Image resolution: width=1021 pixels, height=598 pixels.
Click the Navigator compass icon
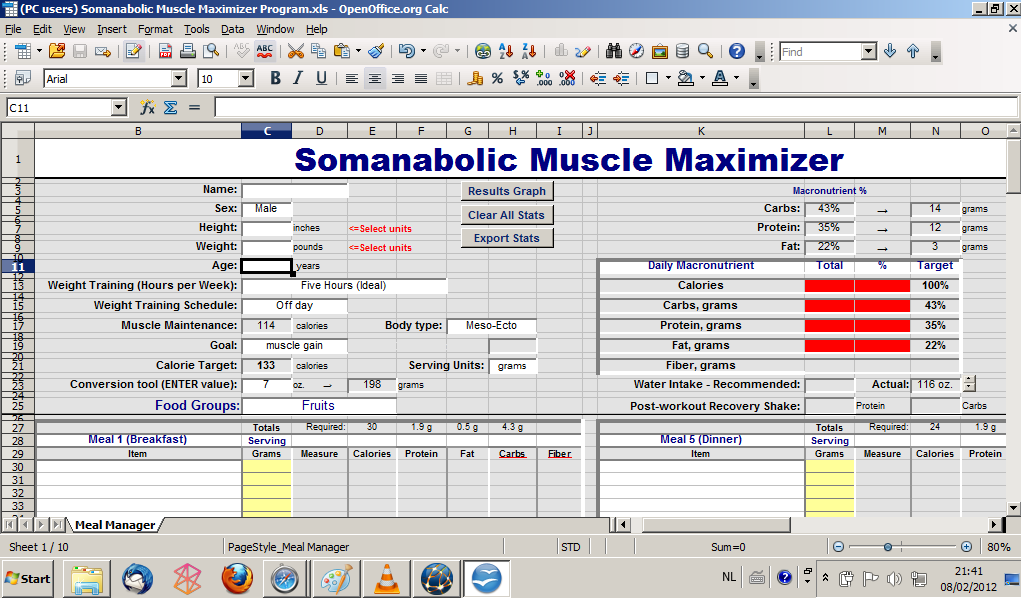click(x=637, y=51)
